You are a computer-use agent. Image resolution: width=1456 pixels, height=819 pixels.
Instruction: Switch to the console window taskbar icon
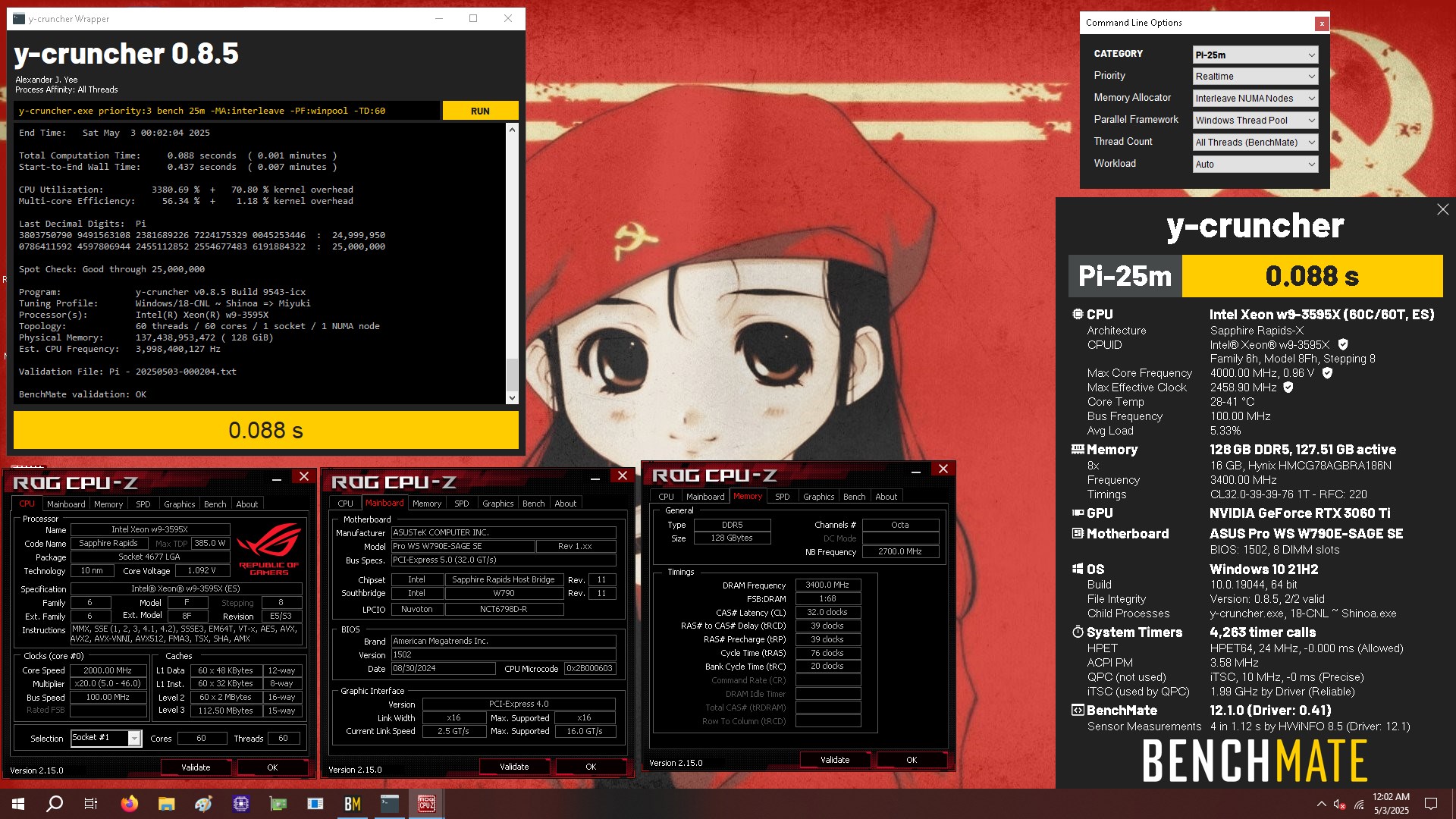(x=390, y=804)
